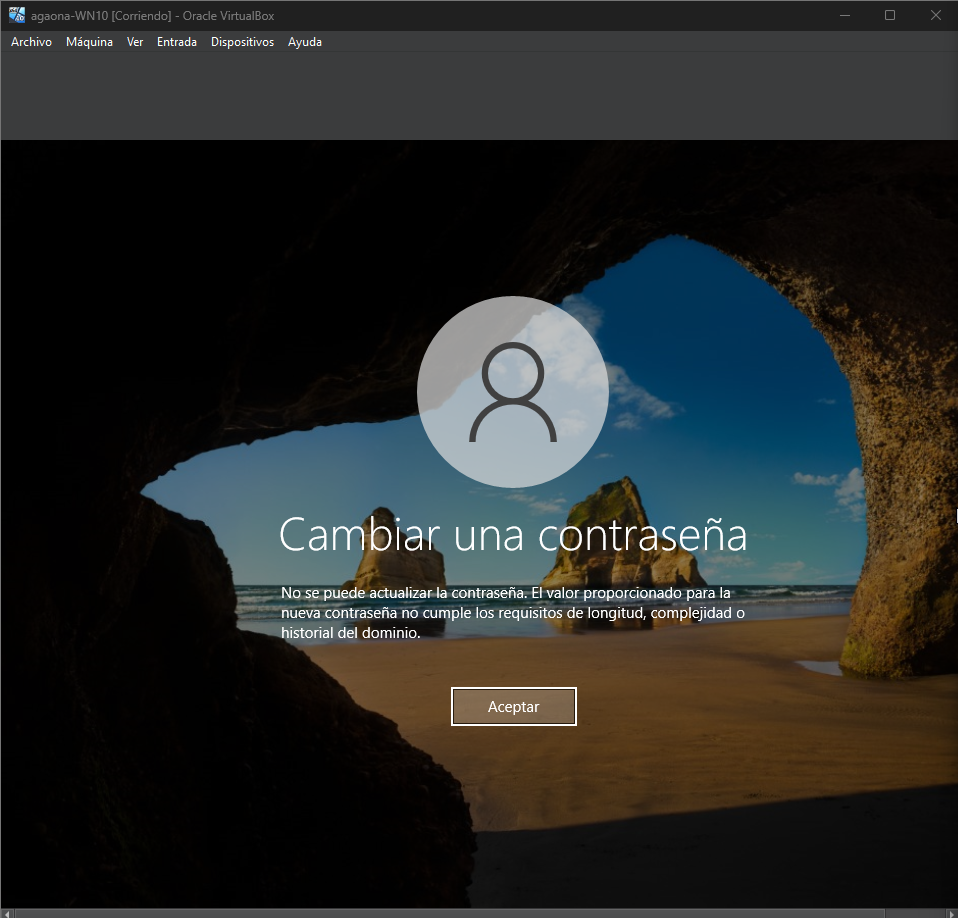
Task: Click the Aceptar button
Action: tap(513, 706)
